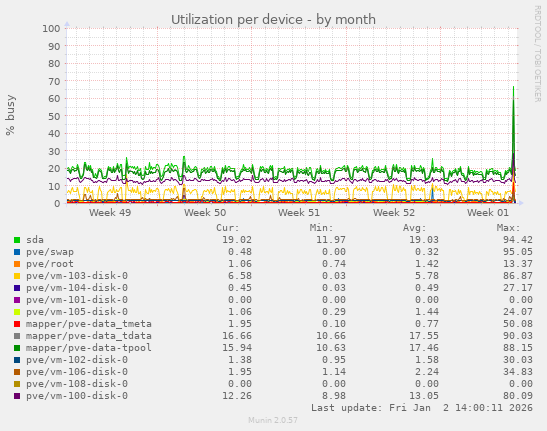
Task: Click the 'Week 49' x-axis label
Action: pos(110,213)
